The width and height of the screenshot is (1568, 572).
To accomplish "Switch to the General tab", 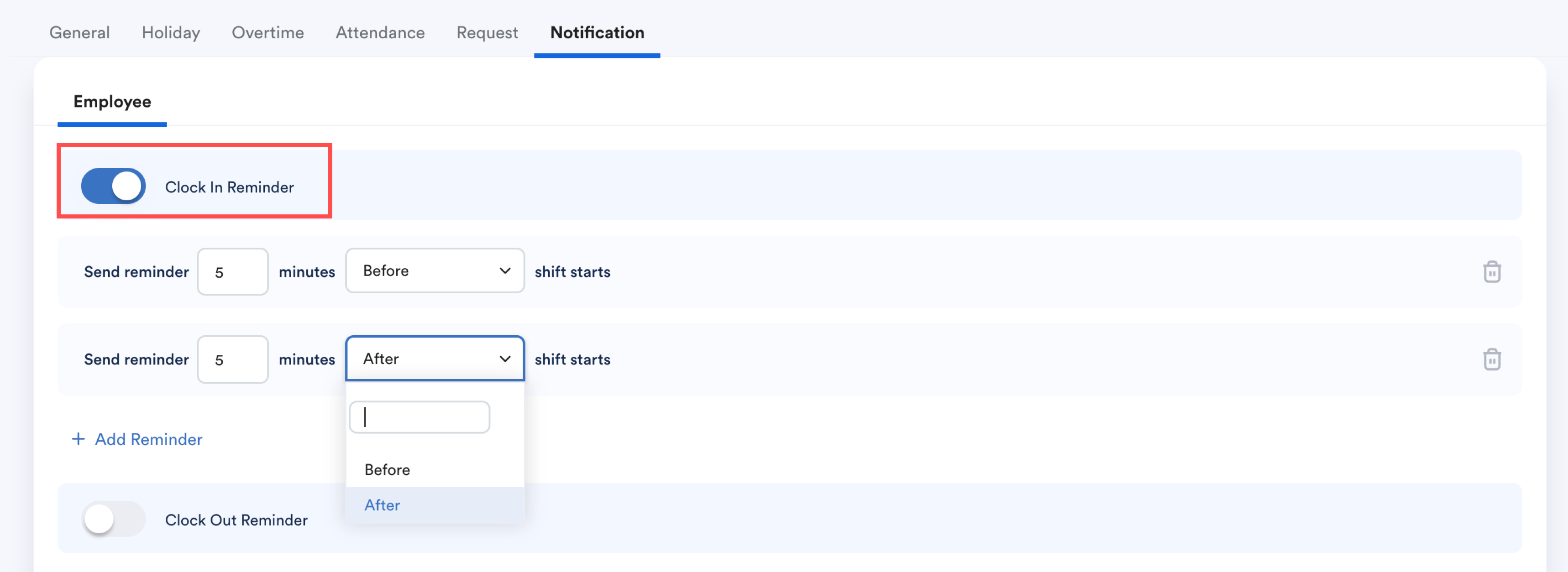I will pyautogui.click(x=79, y=32).
